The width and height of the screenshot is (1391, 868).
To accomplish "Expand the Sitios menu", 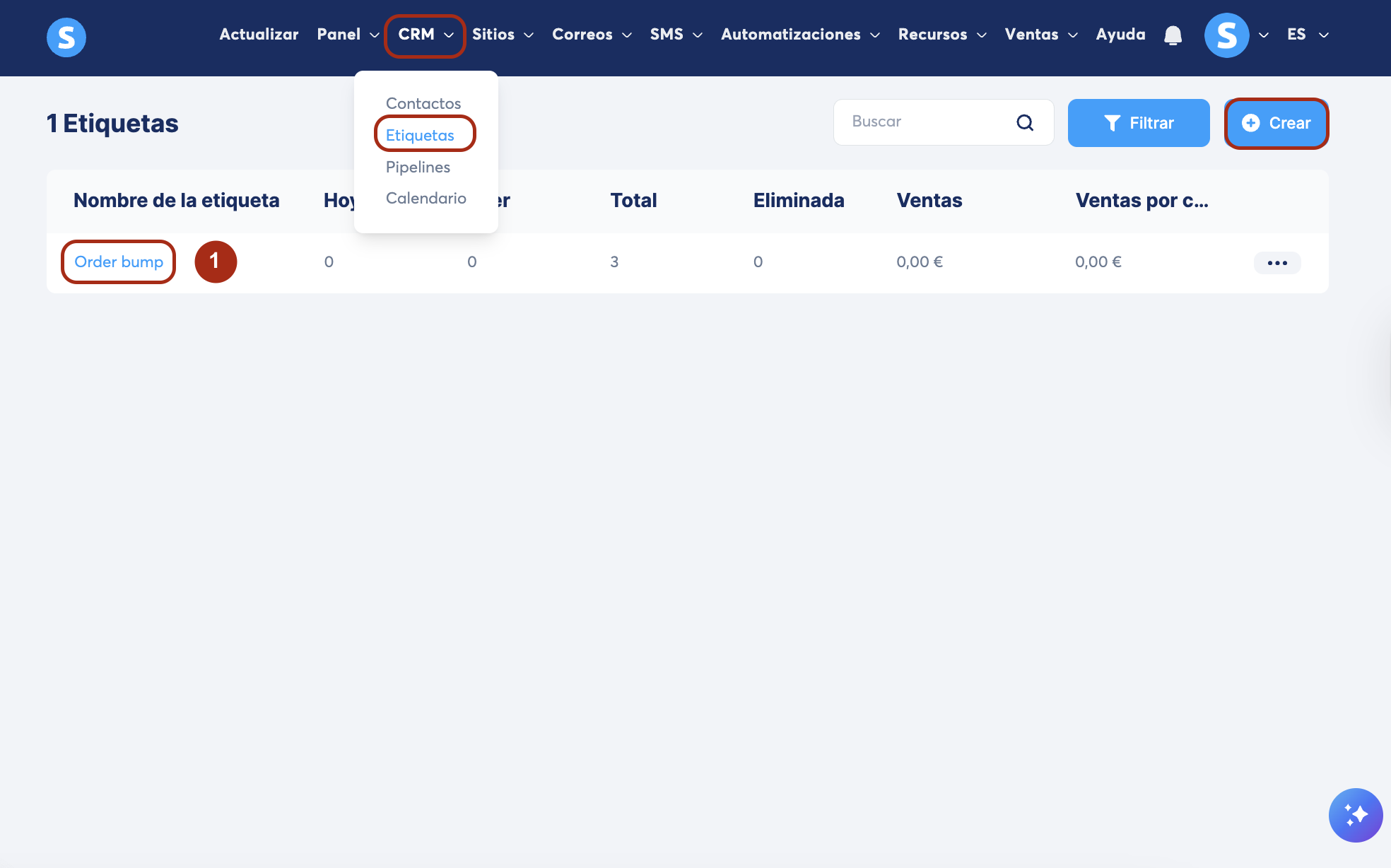I will click(503, 35).
